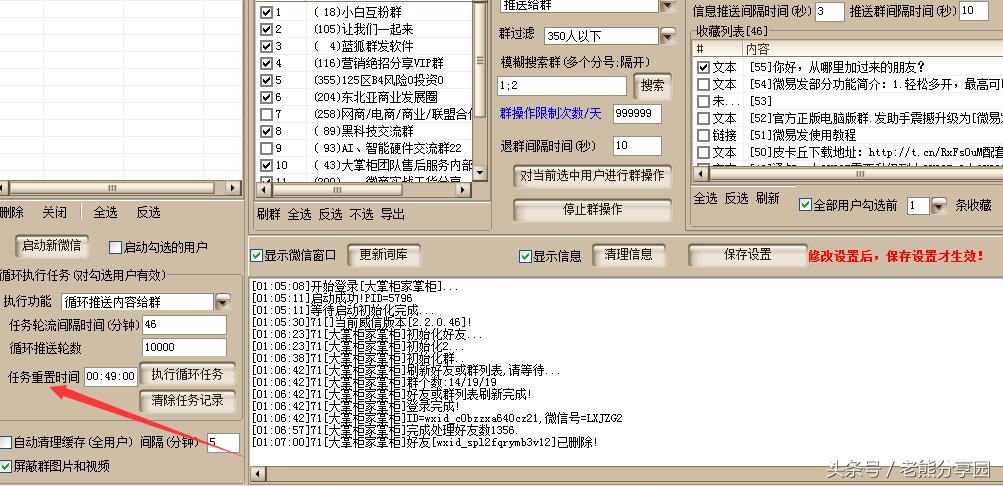Click 退群间隔时间 input field
This screenshot has height=486, width=1003.
coord(636,146)
